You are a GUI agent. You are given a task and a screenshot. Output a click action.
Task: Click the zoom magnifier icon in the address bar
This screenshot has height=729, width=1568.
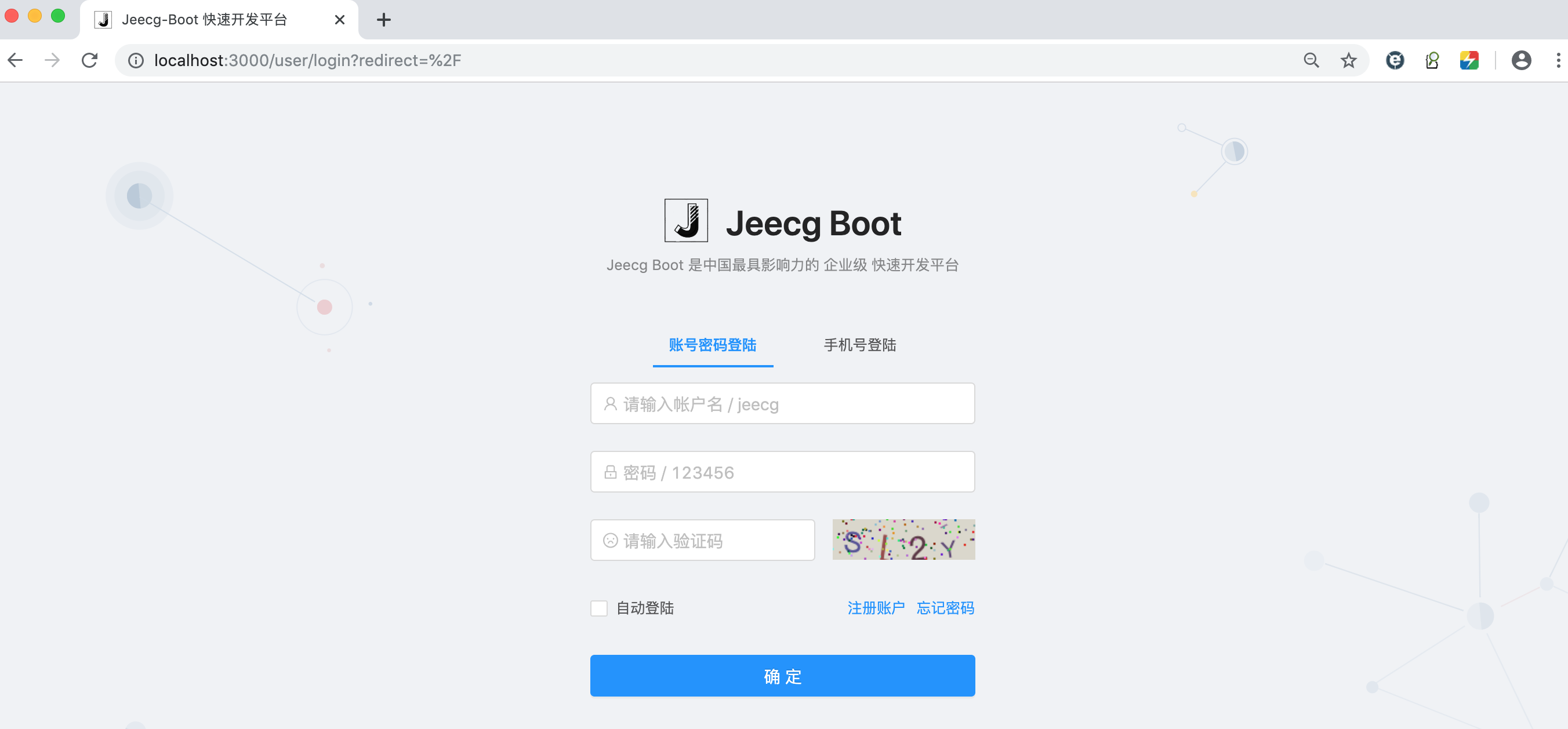pos(1312,60)
